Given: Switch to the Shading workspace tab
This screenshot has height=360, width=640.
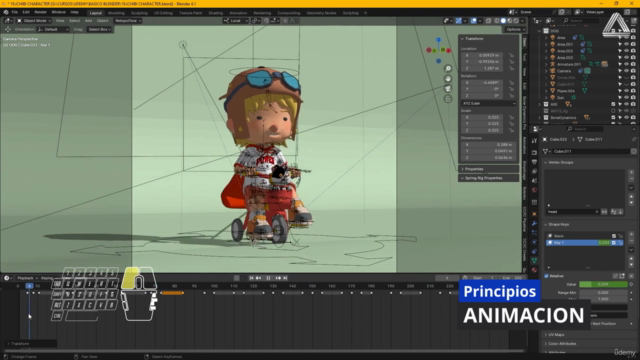Looking at the screenshot, I should 216,13.
